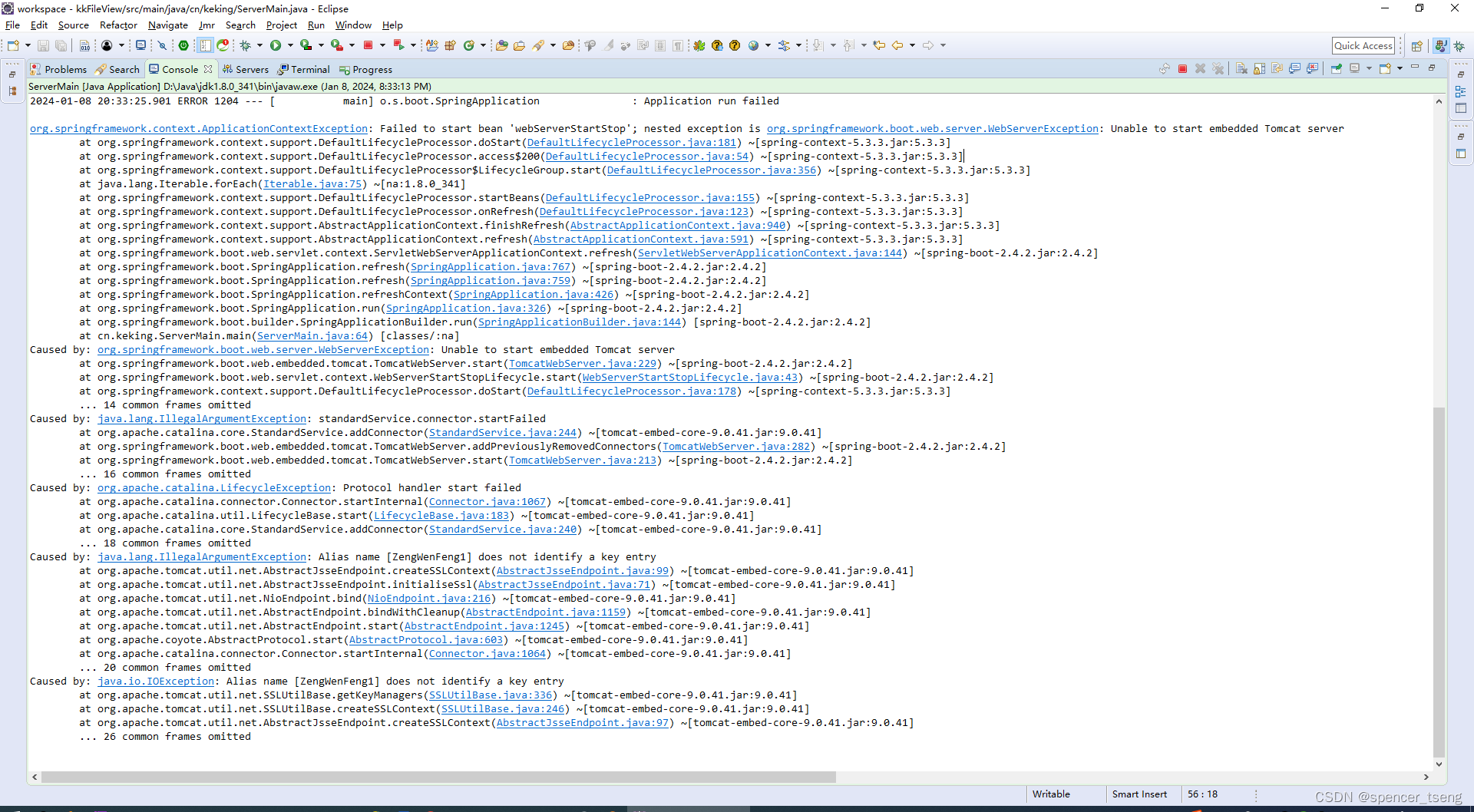Open the Project menu
Viewport: 1474px width, 812px height.
281,25
